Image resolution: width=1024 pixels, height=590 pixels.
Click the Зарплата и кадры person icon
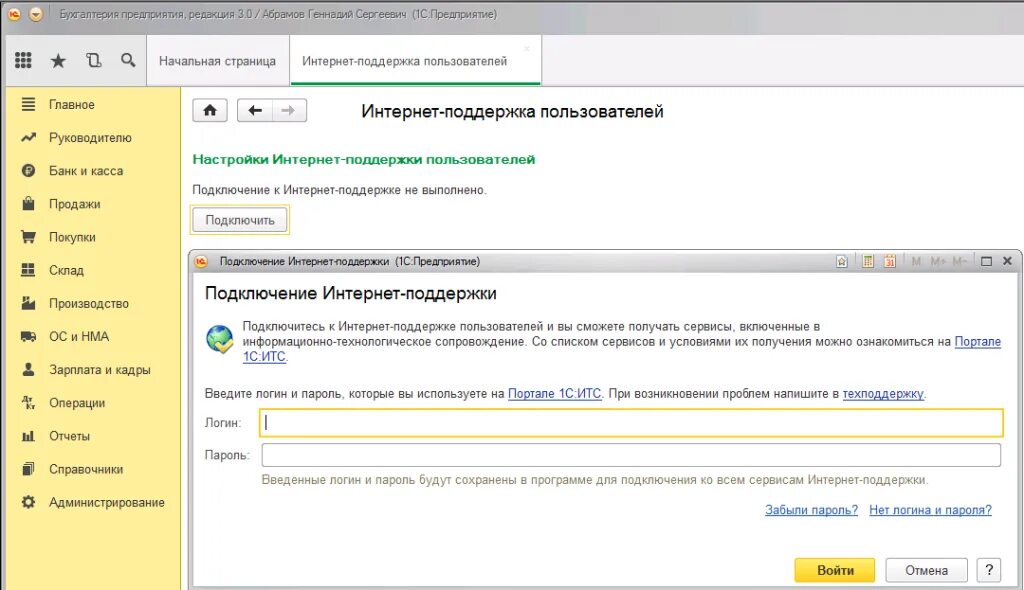point(28,369)
